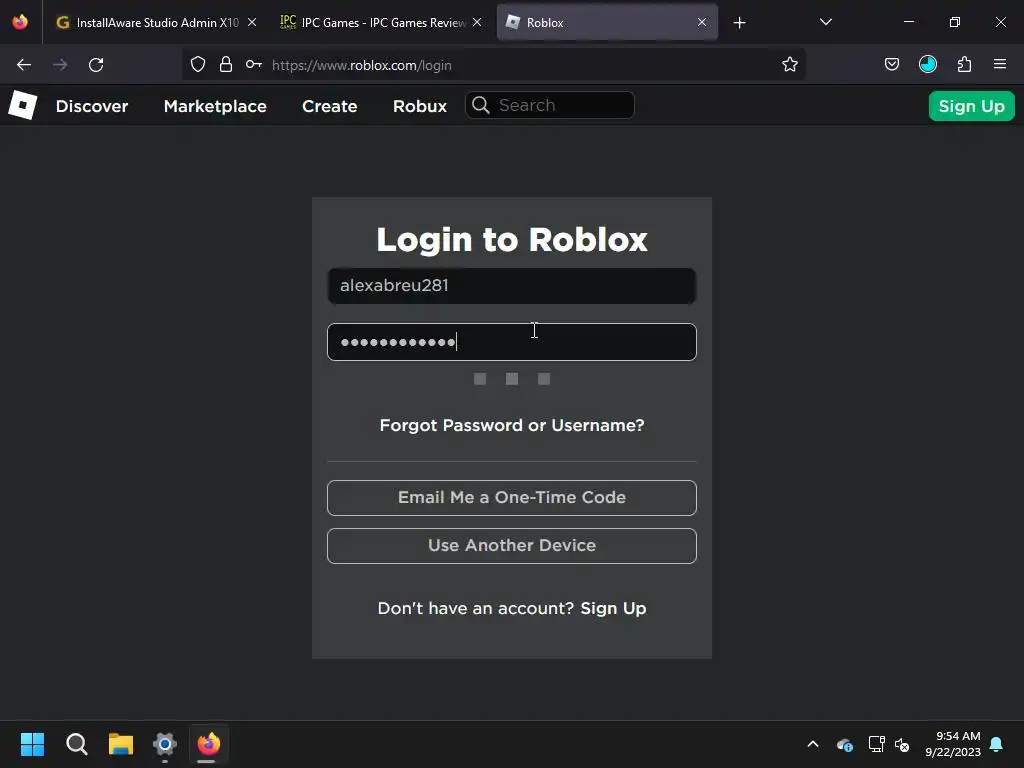Open the Extensions puzzle icon
This screenshot has width=1024, height=768.
click(964, 65)
